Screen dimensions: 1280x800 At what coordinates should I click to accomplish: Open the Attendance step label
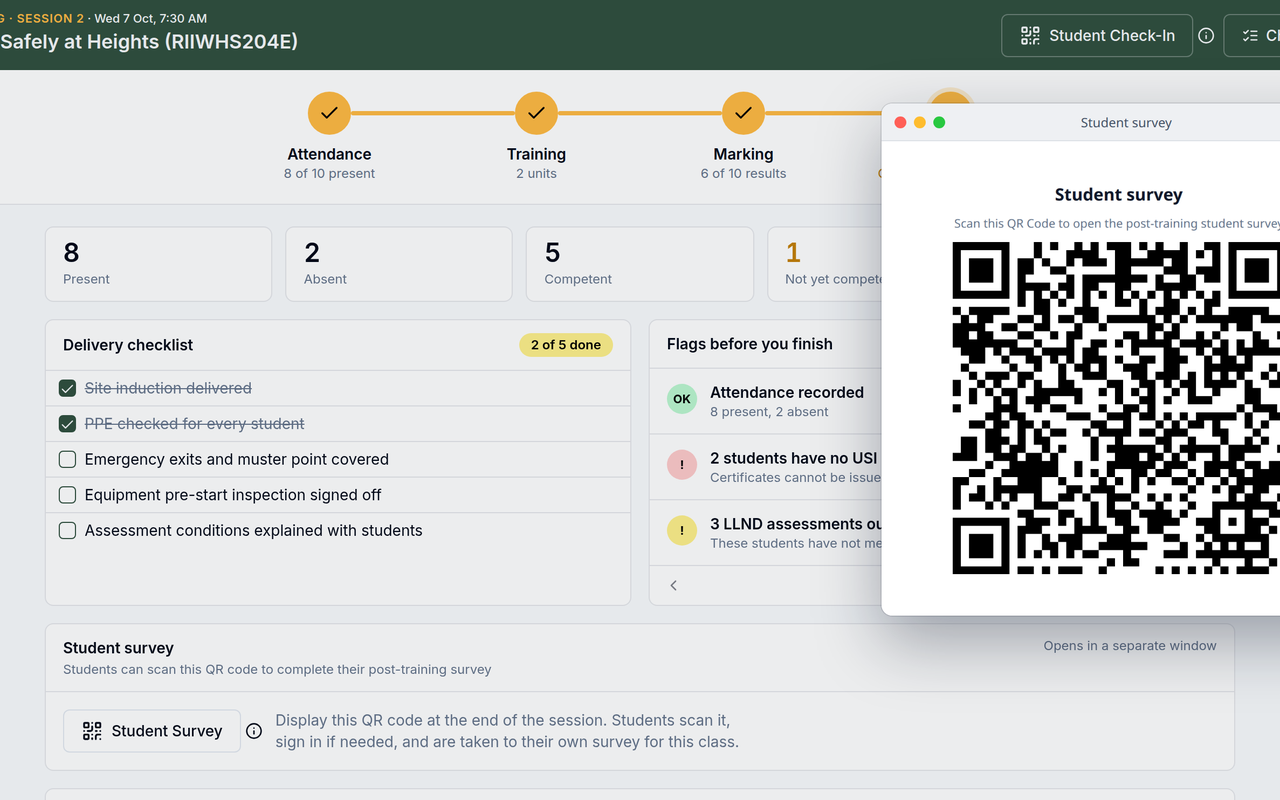pyautogui.click(x=329, y=154)
